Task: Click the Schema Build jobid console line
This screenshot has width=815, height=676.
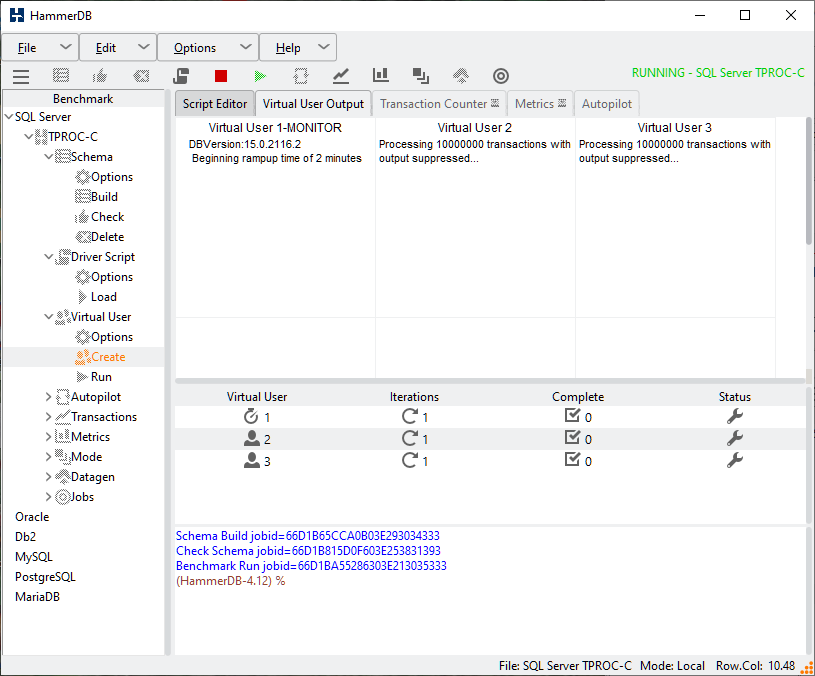Action: [308, 536]
